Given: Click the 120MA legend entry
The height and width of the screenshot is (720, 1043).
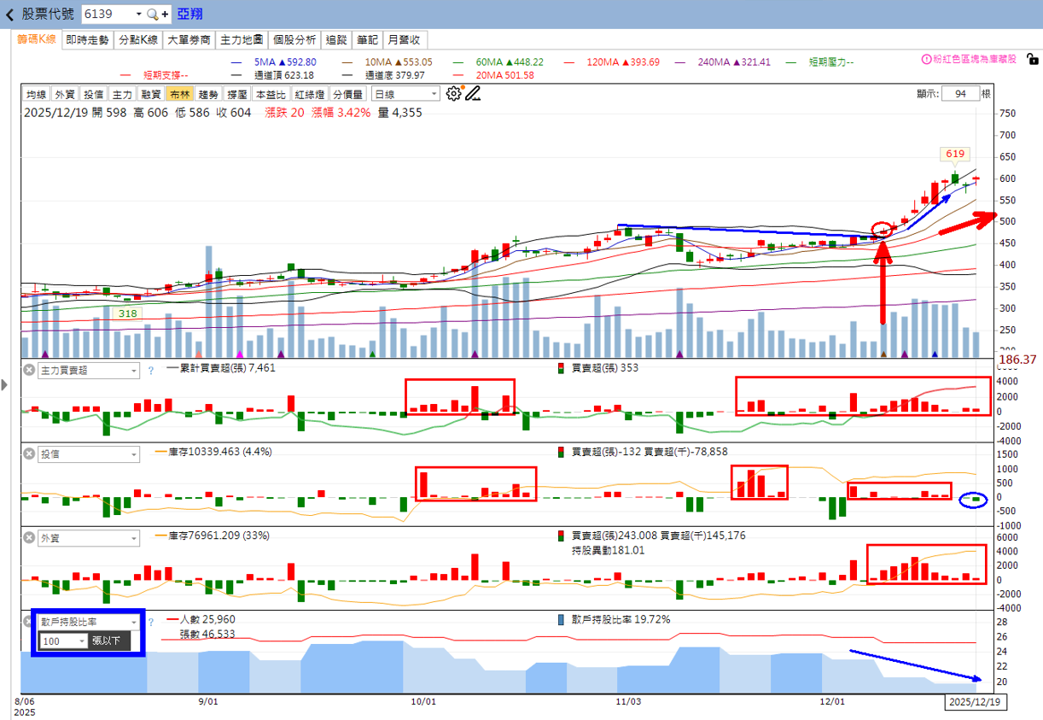Looking at the screenshot, I should [611, 62].
